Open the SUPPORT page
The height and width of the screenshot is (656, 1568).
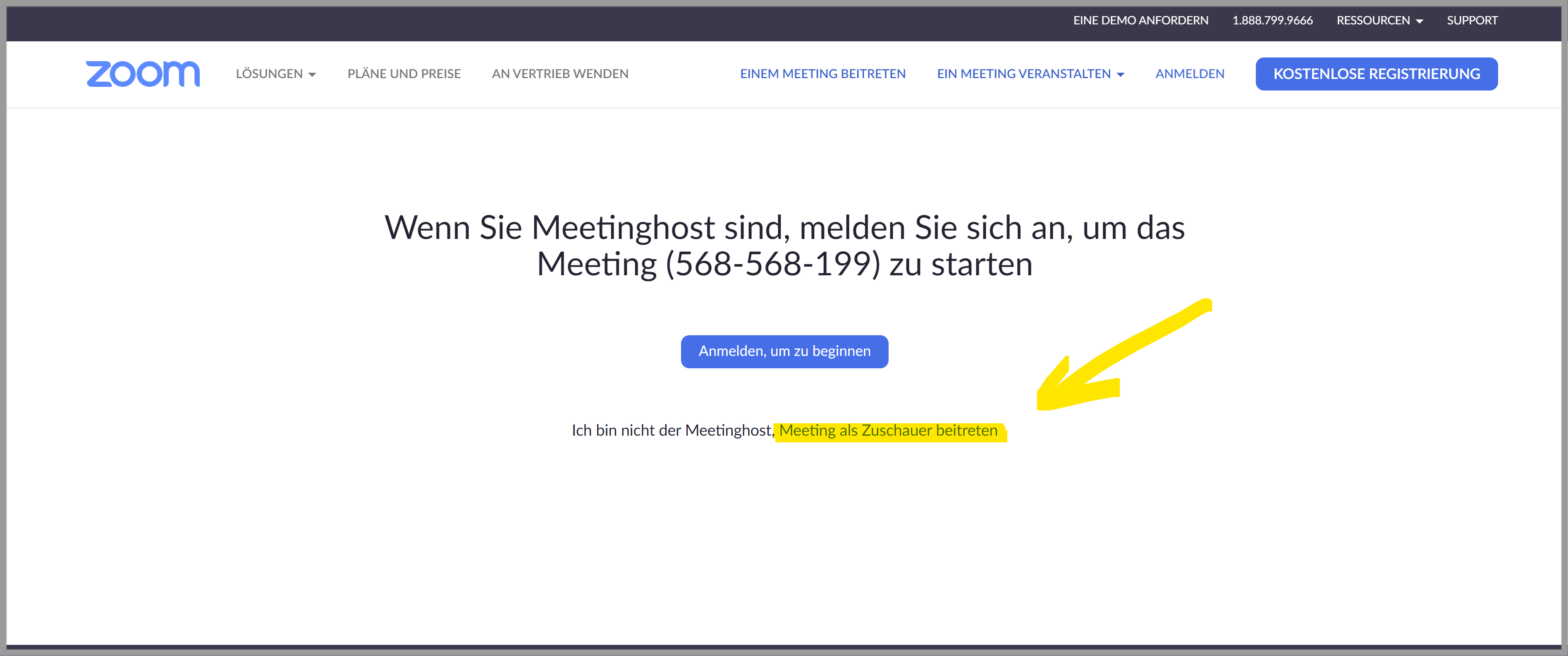[1472, 20]
